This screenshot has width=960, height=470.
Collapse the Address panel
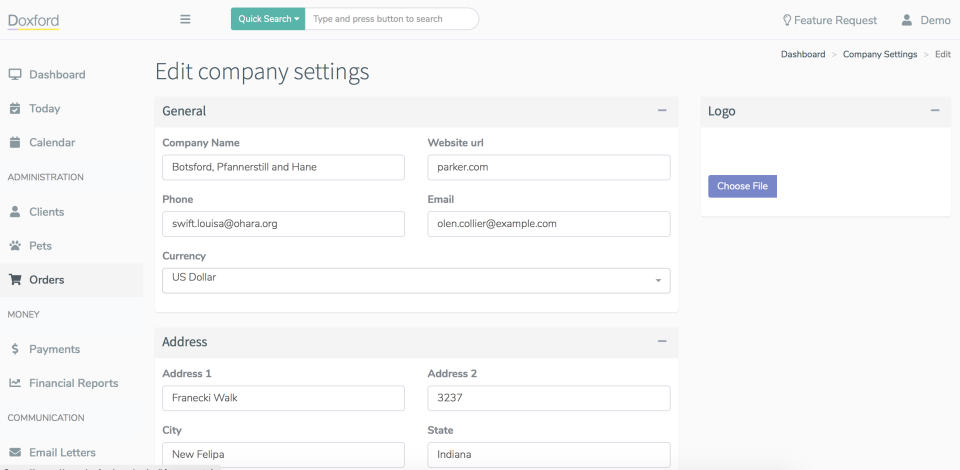pos(662,341)
